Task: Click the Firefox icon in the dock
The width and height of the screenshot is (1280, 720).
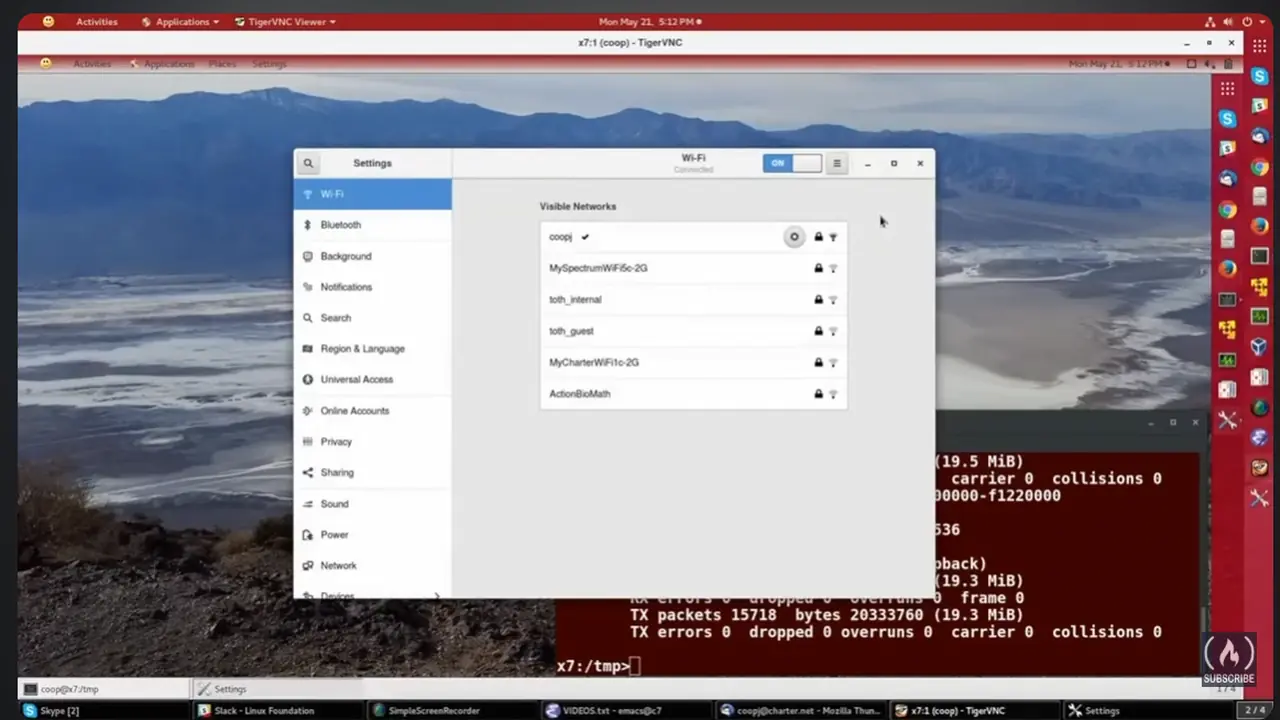Action: [1260, 225]
